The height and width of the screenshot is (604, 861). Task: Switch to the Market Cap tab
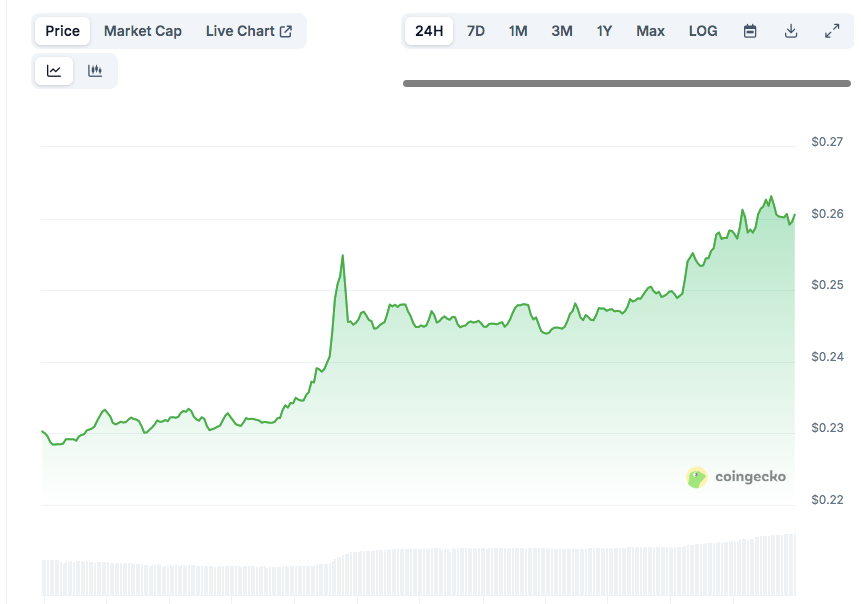143,31
